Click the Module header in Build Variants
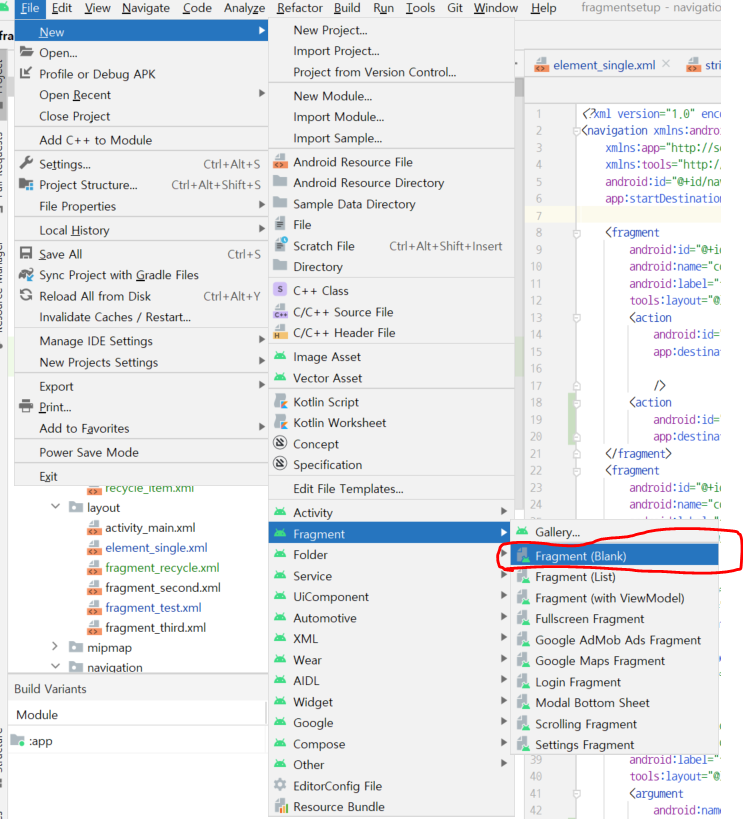The height and width of the screenshot is (819, 743). [x=137, y=715]
